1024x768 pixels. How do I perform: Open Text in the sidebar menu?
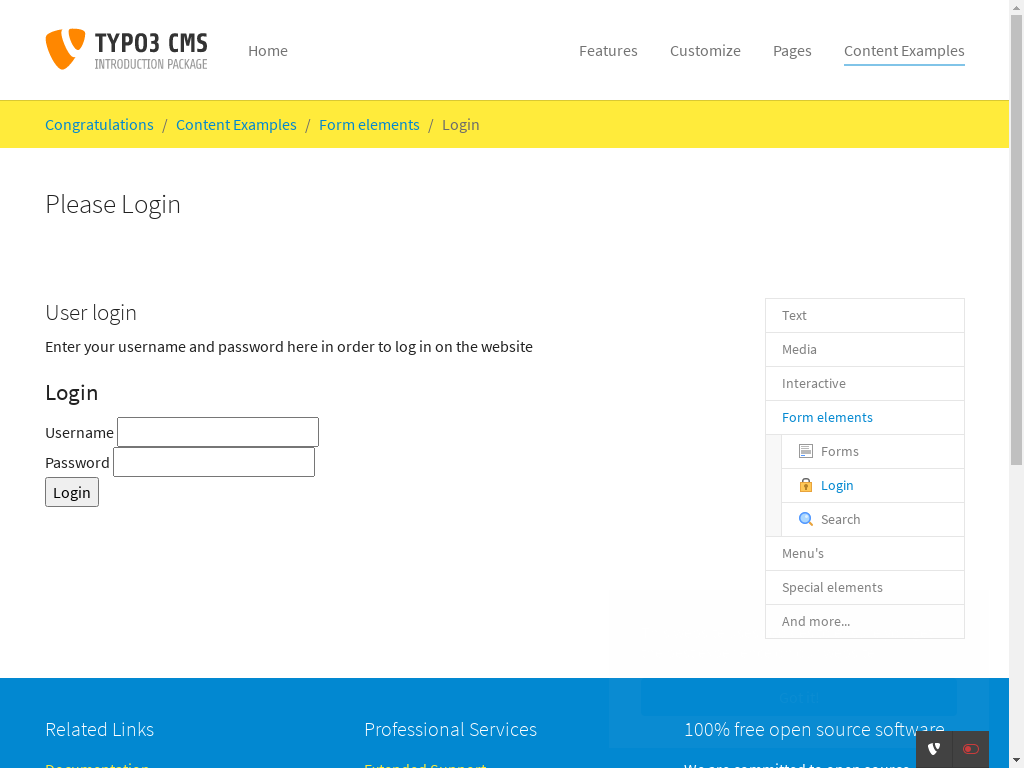tap(865, 315)
